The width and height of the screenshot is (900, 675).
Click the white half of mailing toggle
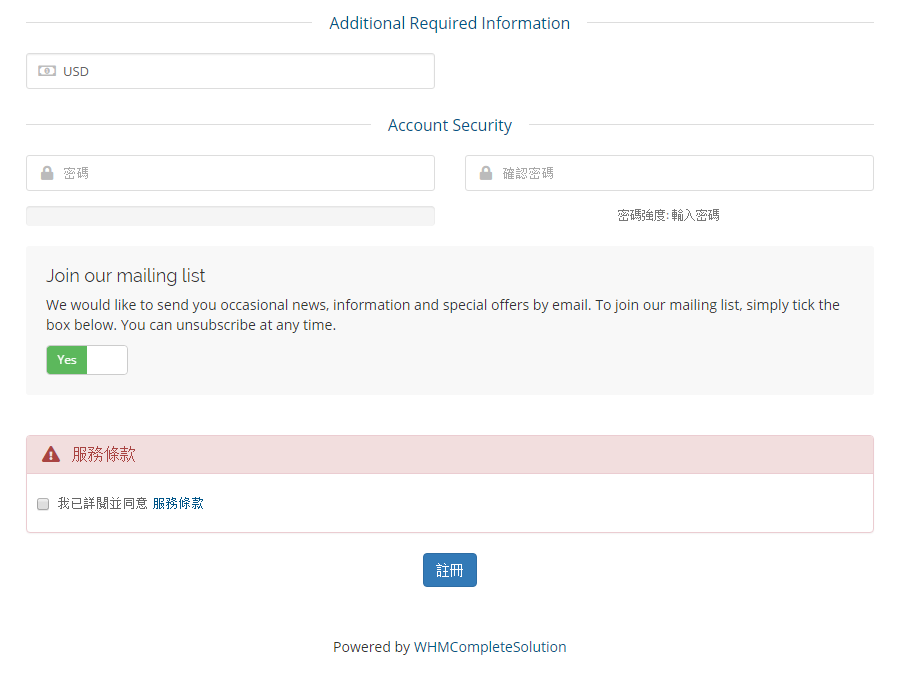pyautogui.click(x=107, y=360)
